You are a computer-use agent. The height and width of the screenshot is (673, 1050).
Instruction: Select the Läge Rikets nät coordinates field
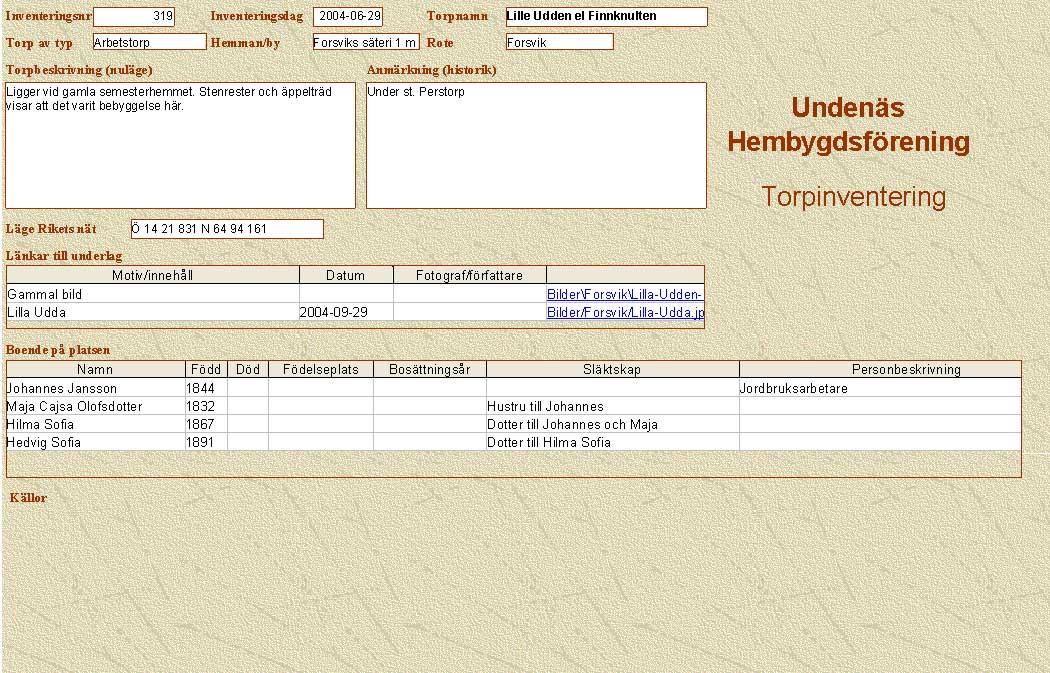coord(227,229)
